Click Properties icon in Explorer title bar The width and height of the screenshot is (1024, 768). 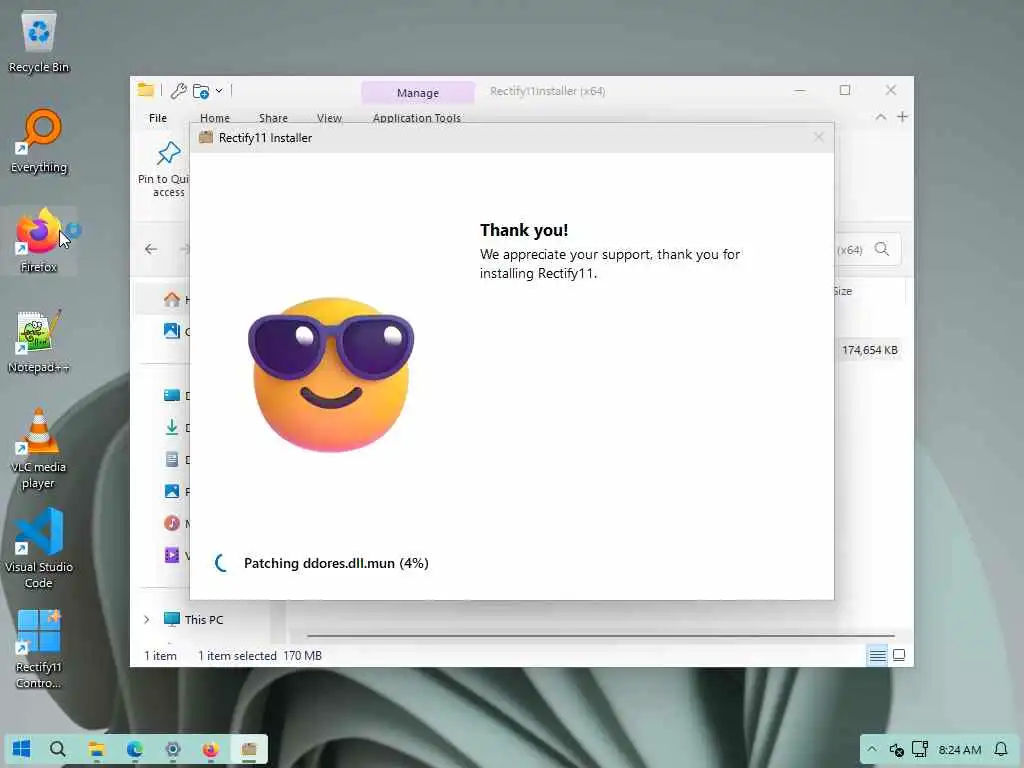pos(178,91)
